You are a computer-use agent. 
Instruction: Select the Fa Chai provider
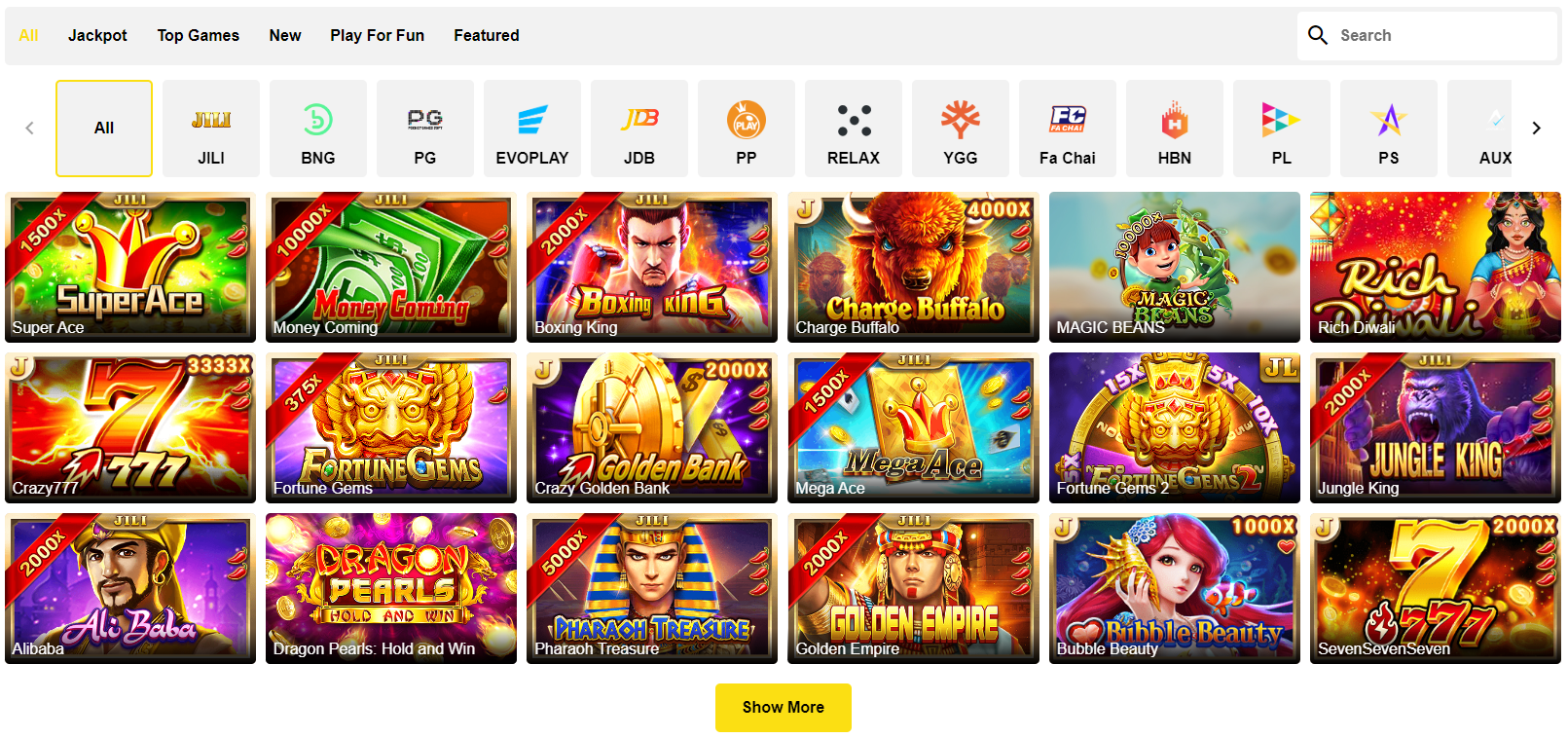point(1068,129)
